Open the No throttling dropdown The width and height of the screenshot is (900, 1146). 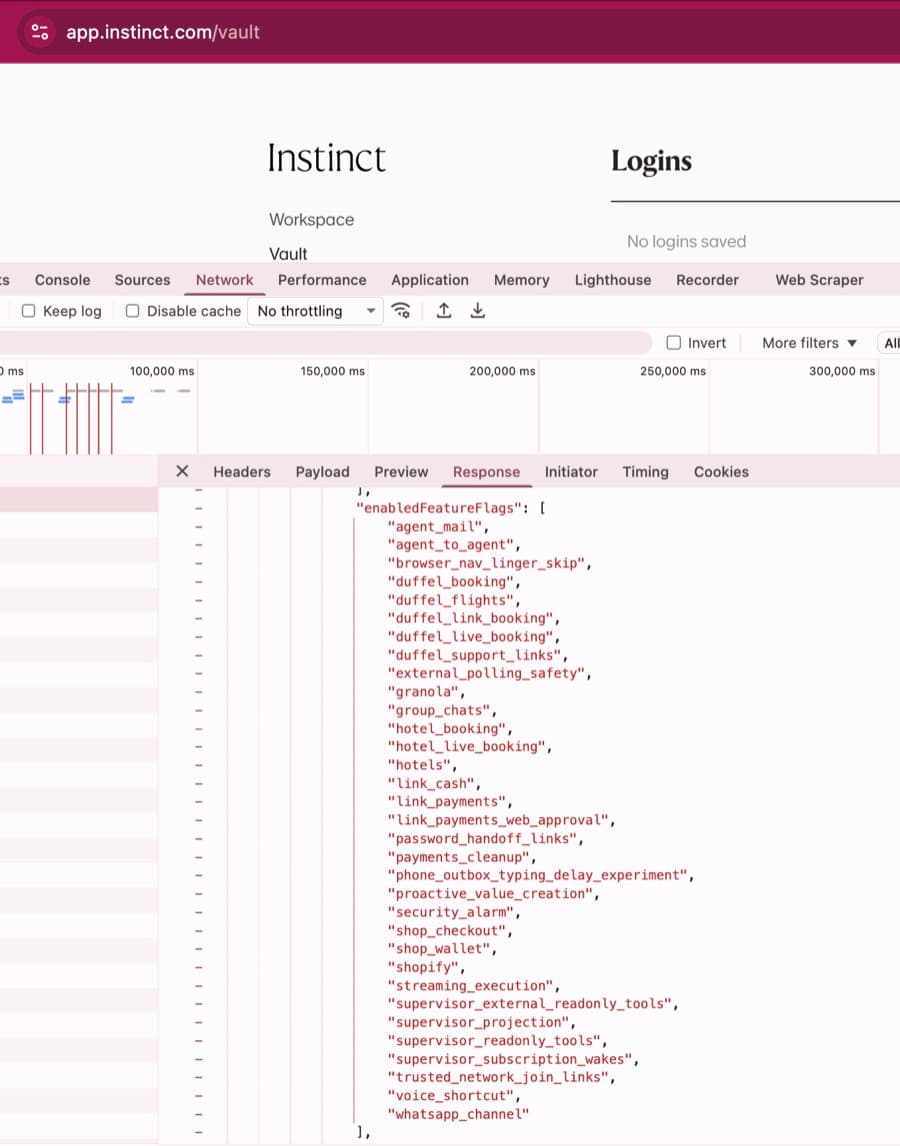316,311
